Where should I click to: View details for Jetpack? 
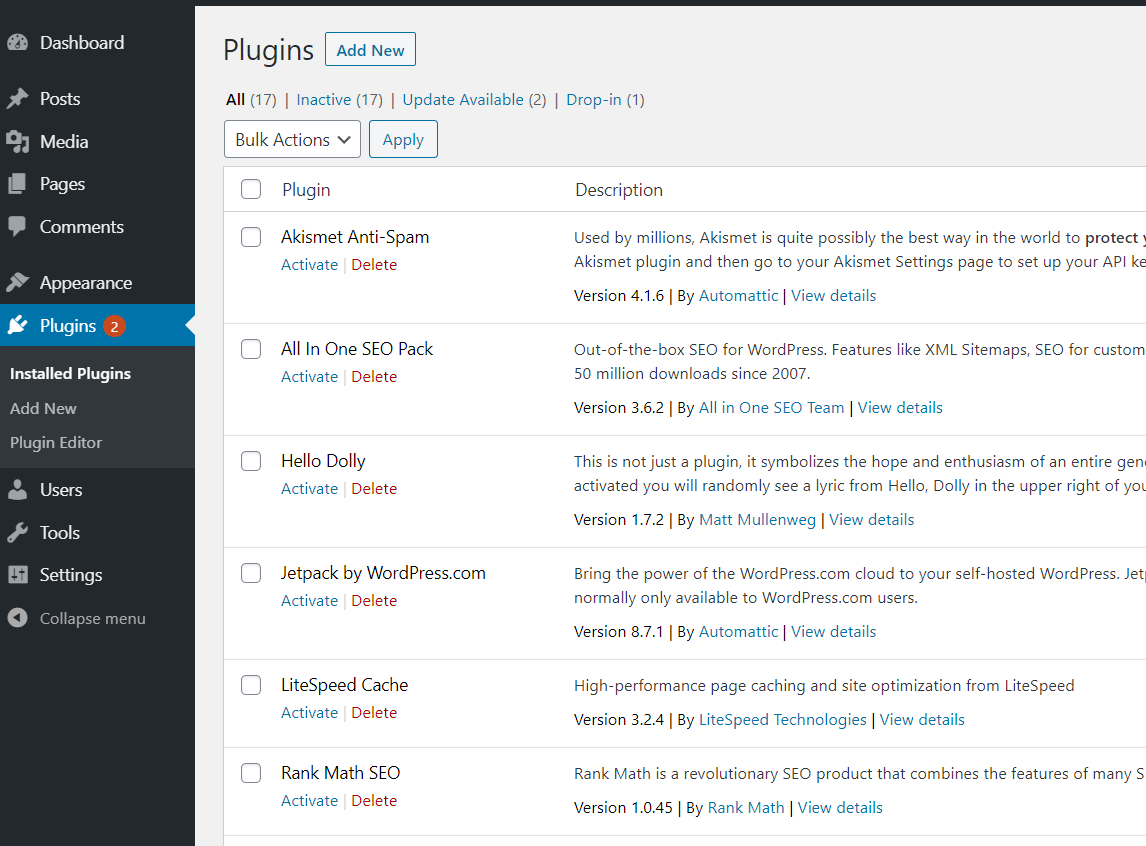tap(833, 631)
